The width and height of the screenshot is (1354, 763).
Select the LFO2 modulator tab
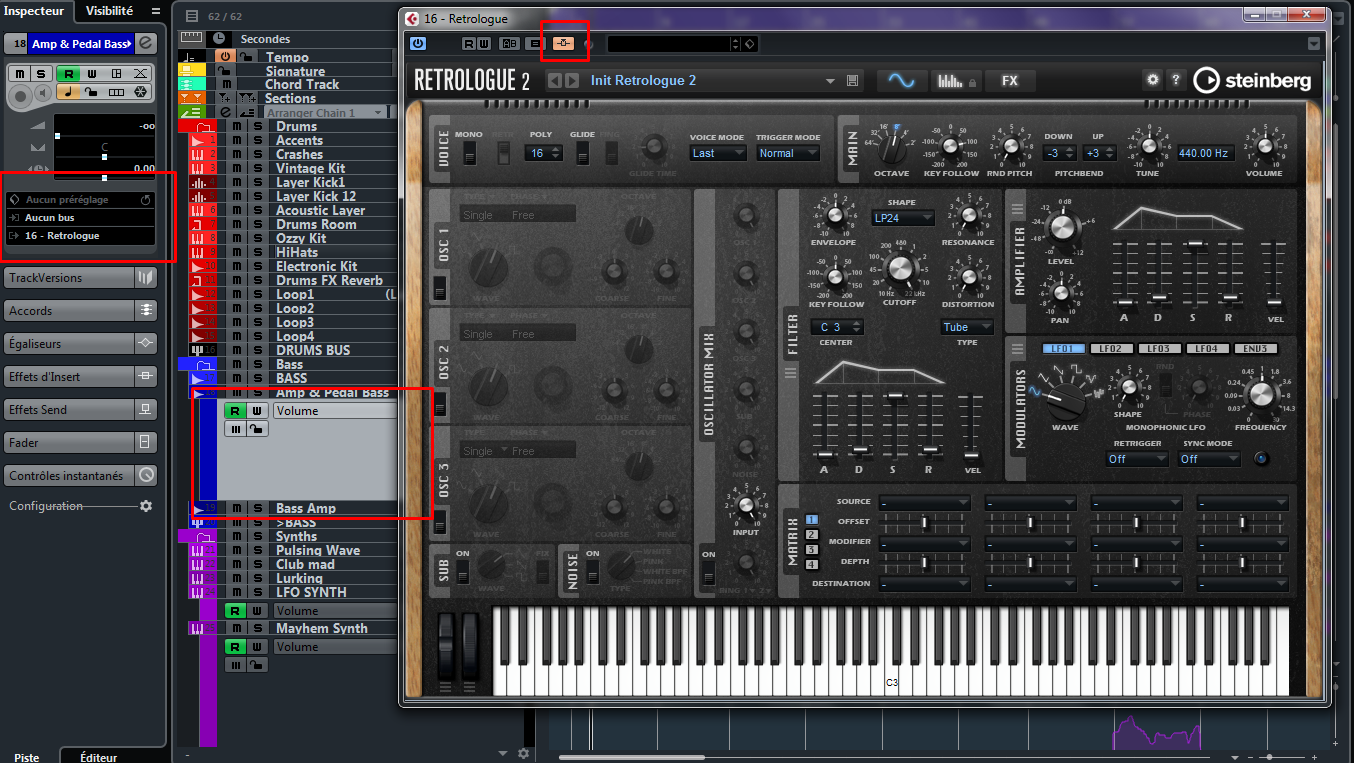click(1110, 349)
